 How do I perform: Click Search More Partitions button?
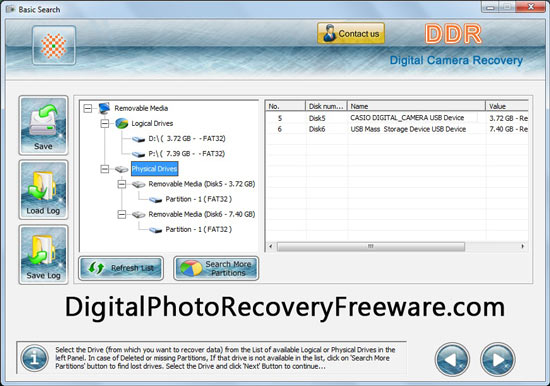[x=216, y=268]
